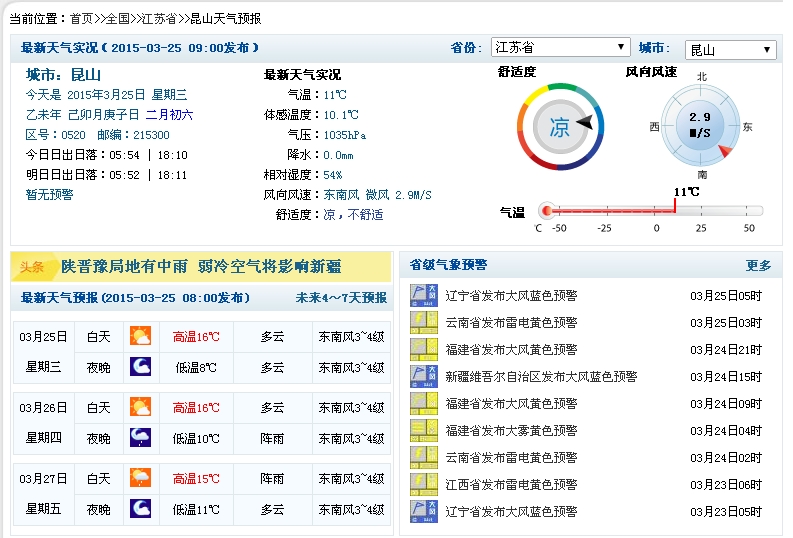The image size is (793, 538).
Task: Click the 03月25日 daytime cloudy weather icon
Action: pyautogui.click(x=141, y=336)
